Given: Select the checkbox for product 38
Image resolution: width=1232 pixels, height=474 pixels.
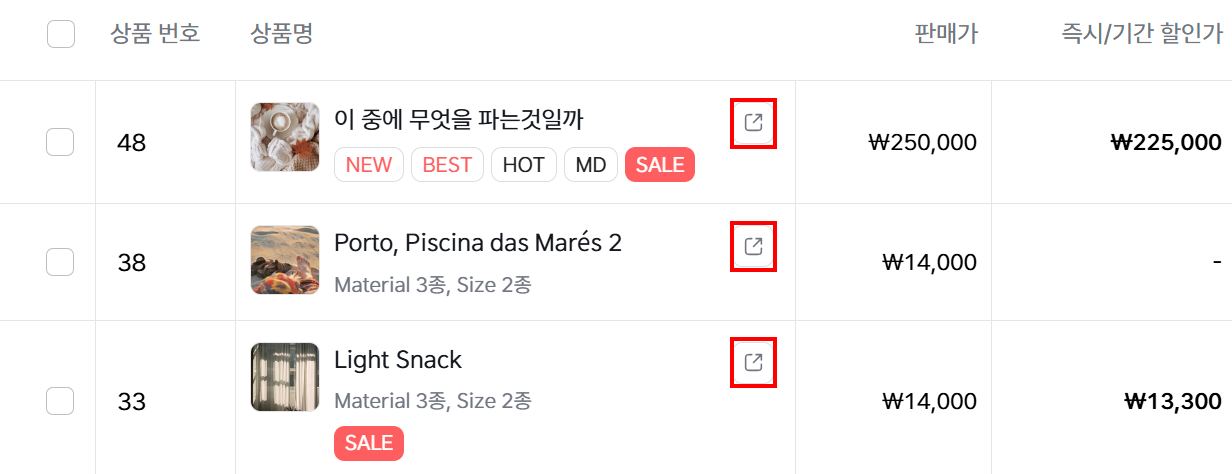Looking at the screenshot, I should pos(60,262).
